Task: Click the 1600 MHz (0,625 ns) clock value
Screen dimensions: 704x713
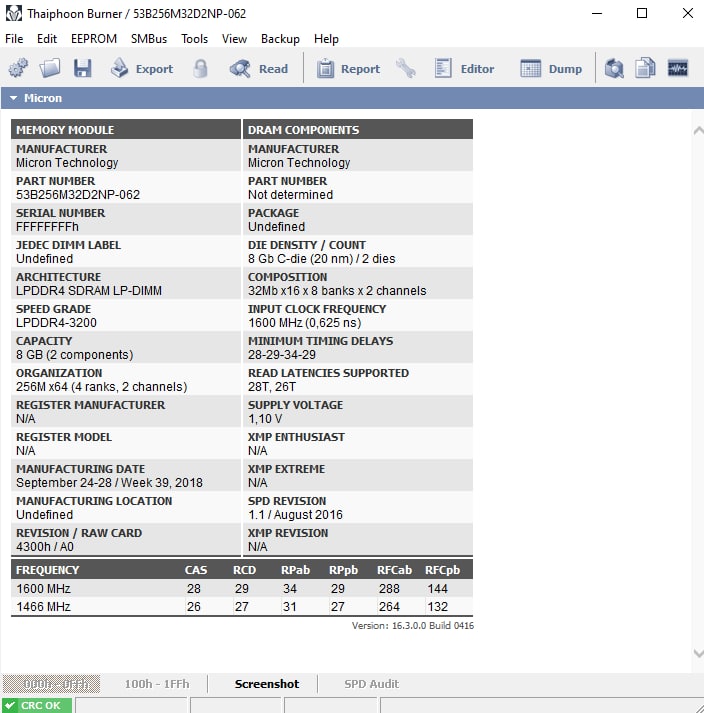Action: tap(305, 323)
